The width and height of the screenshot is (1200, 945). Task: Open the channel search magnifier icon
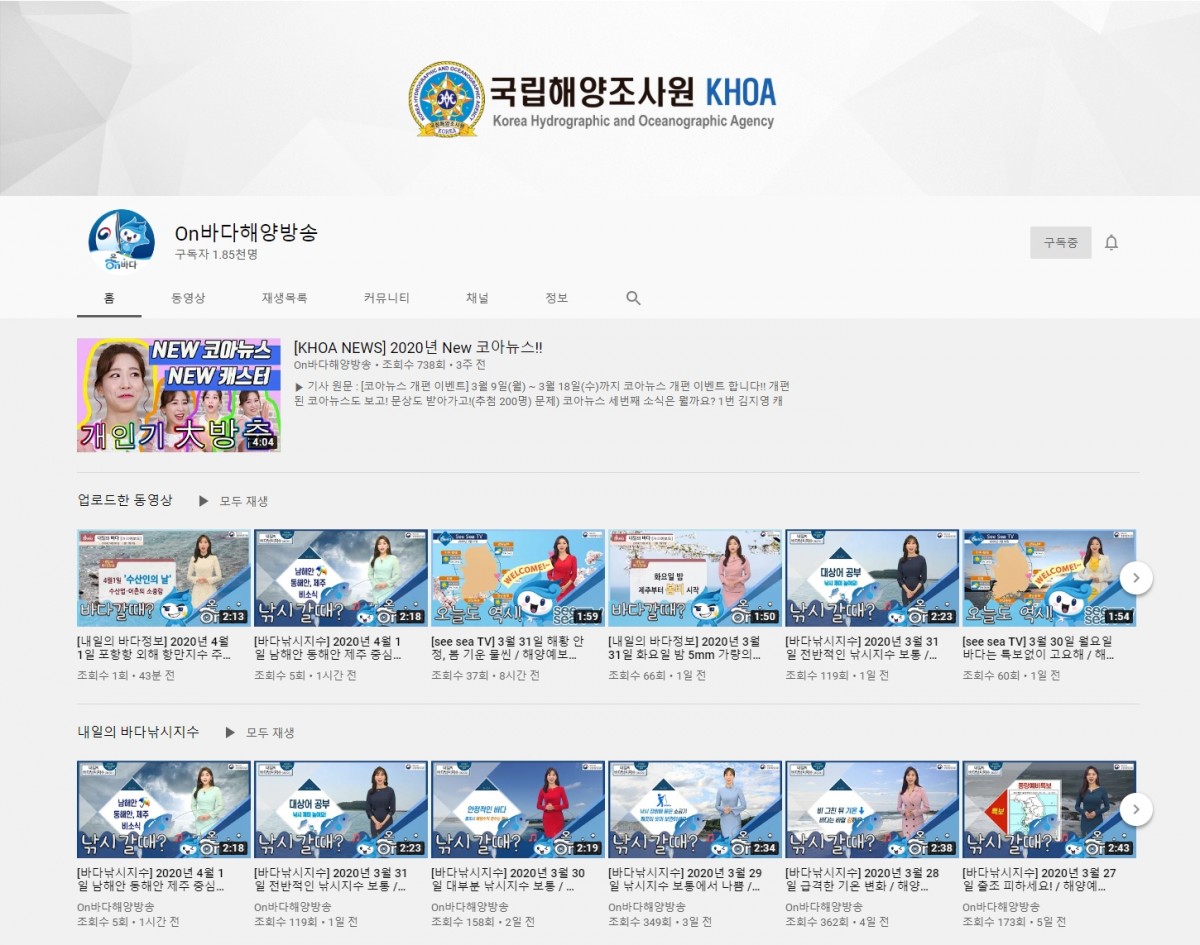[x=633, y=298]
